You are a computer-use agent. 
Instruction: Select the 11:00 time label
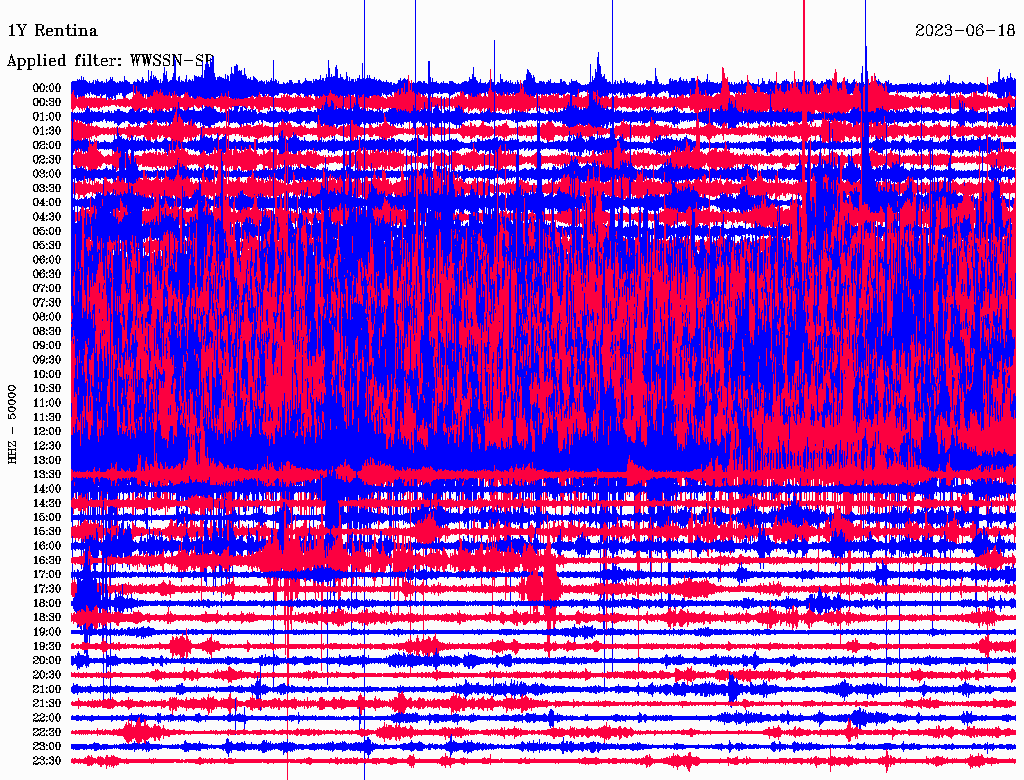click(47, 403)
